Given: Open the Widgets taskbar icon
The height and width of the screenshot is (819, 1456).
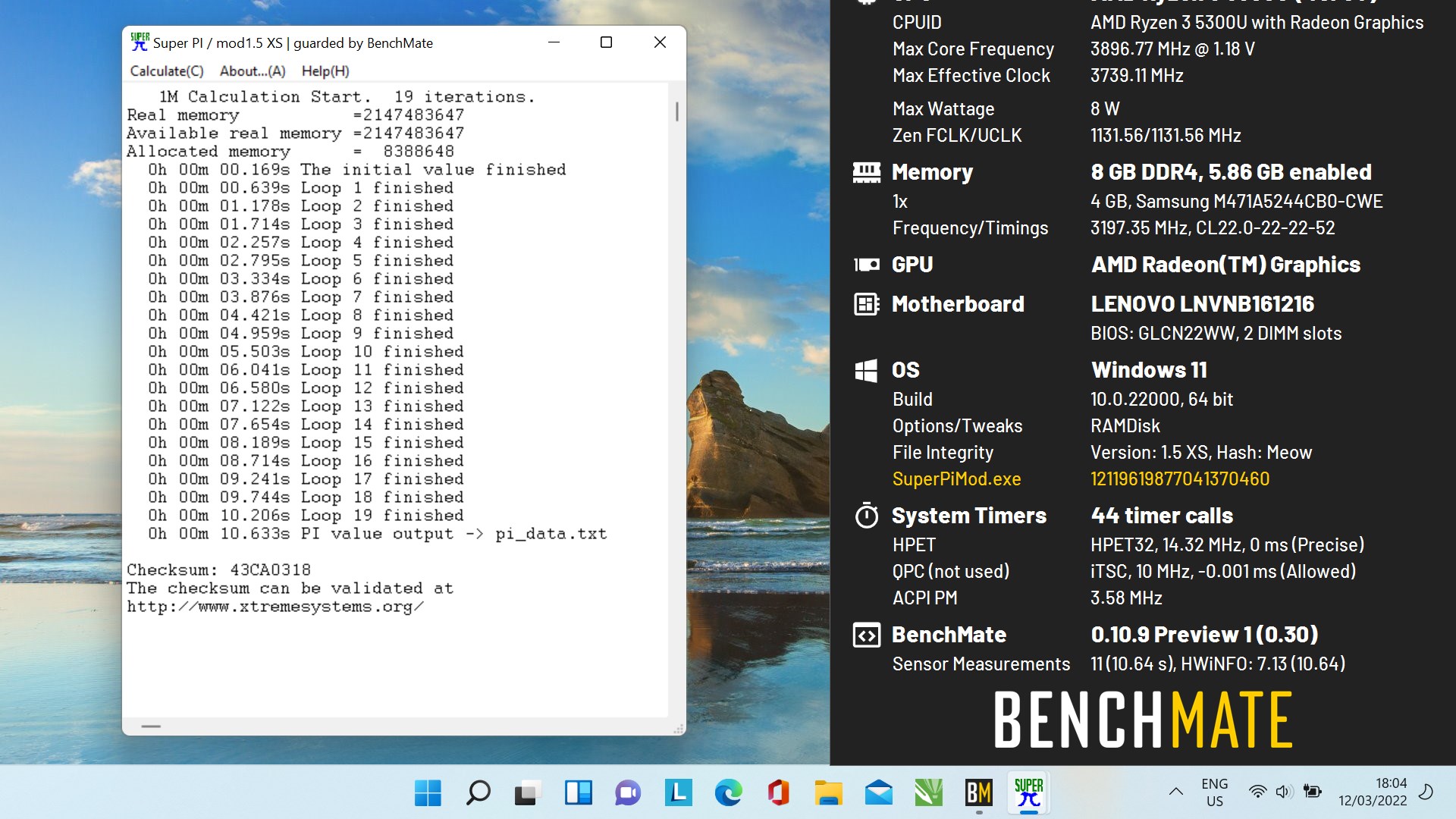Looking at the screenshot, I should (x=578, y=793).
